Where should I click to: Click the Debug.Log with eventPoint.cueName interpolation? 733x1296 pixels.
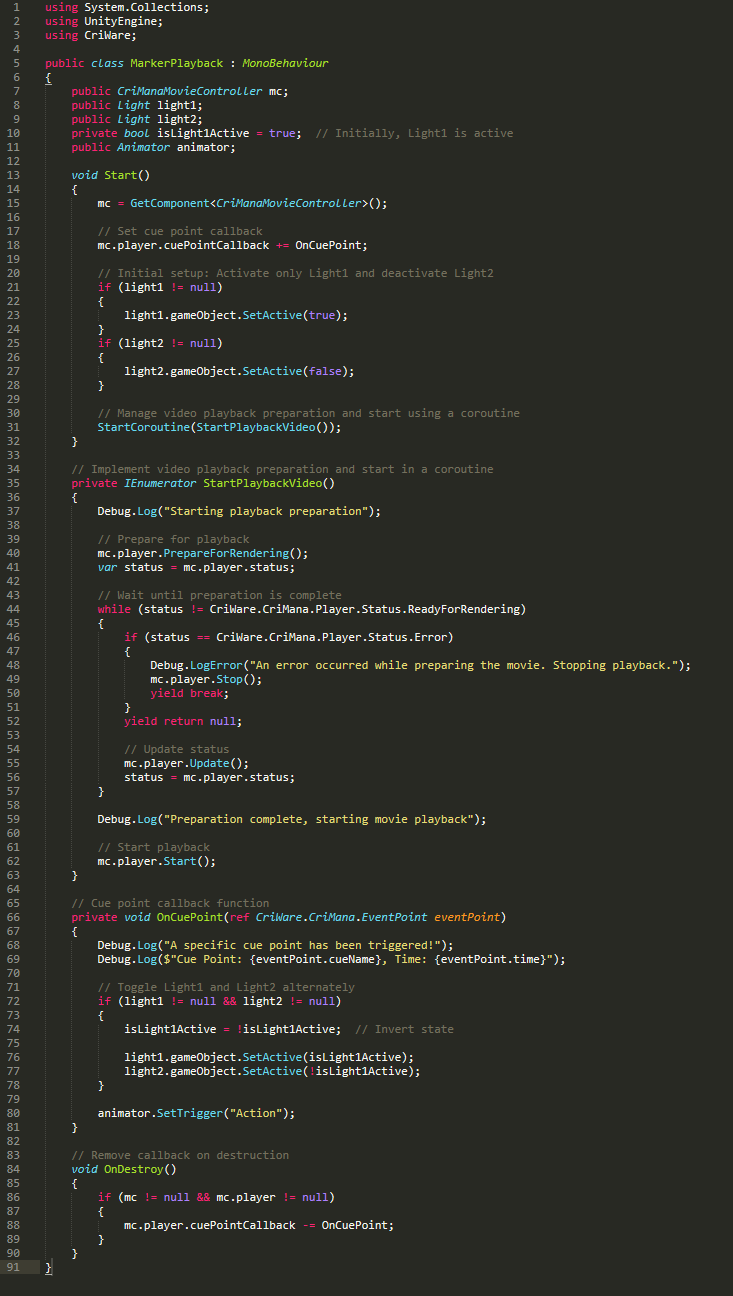pyautogui.click(x=331, y=959)
